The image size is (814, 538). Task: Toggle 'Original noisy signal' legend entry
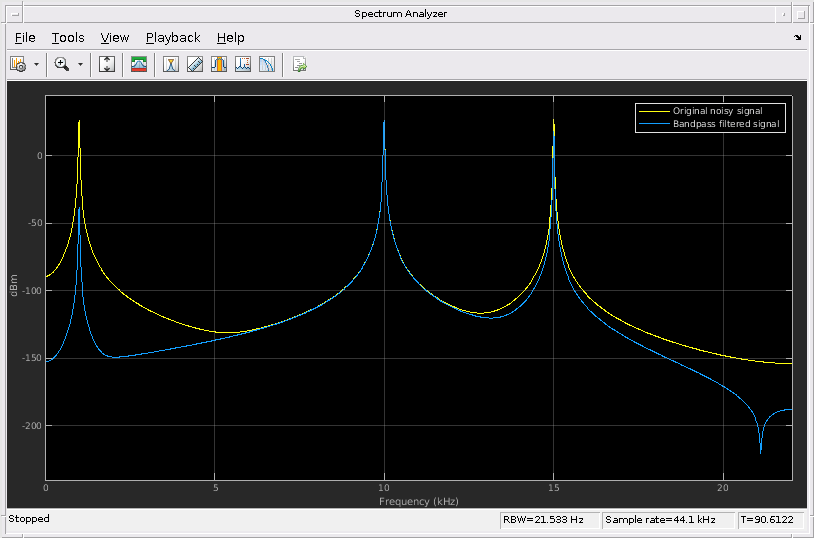pos(717,111)
